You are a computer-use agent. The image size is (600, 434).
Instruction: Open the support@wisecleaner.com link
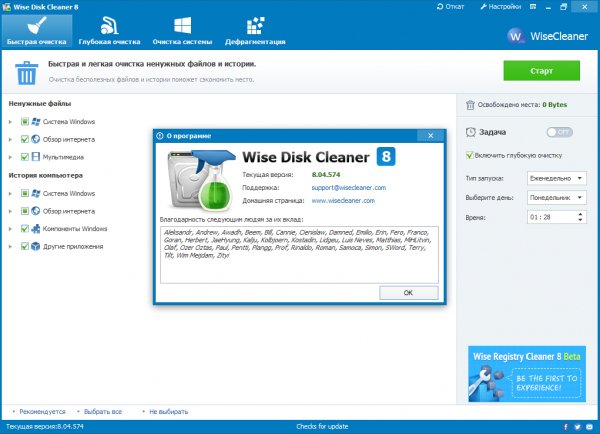[349, 188]
